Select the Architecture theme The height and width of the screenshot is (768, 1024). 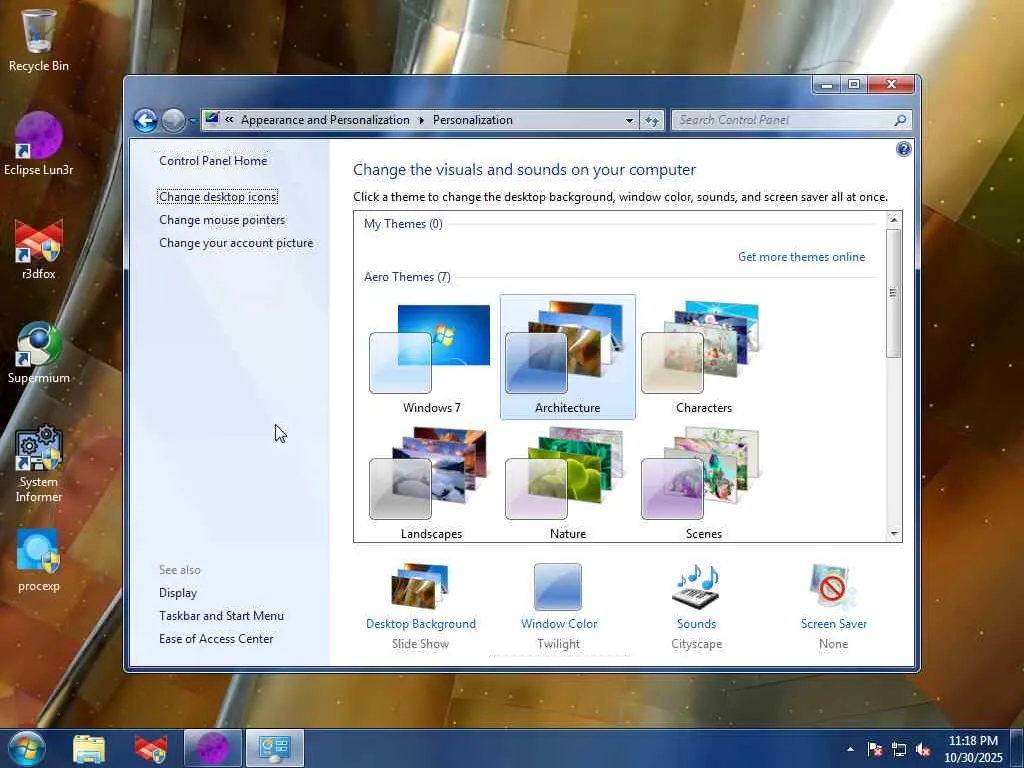tap(568, 357)
